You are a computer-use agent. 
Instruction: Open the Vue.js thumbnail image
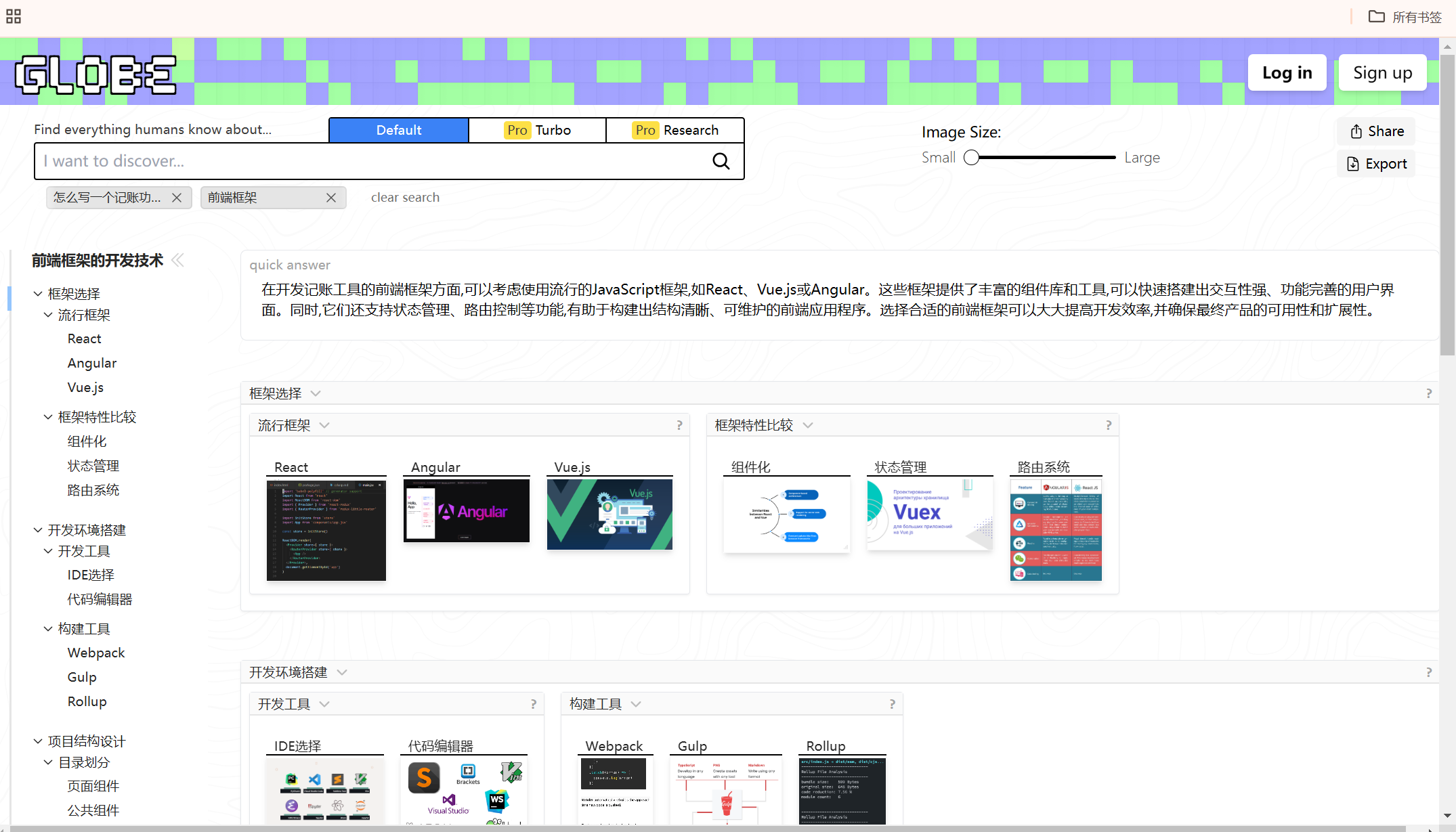(609, 514)
